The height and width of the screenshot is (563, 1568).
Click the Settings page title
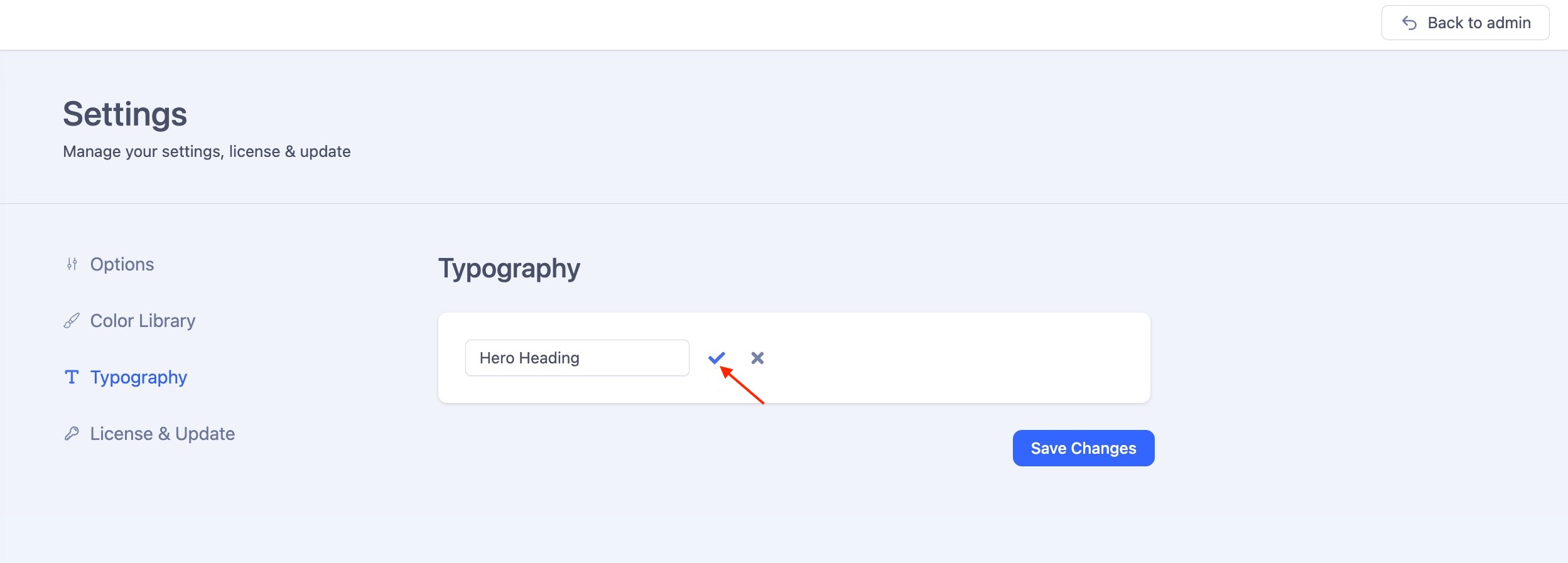coord(125,114)
